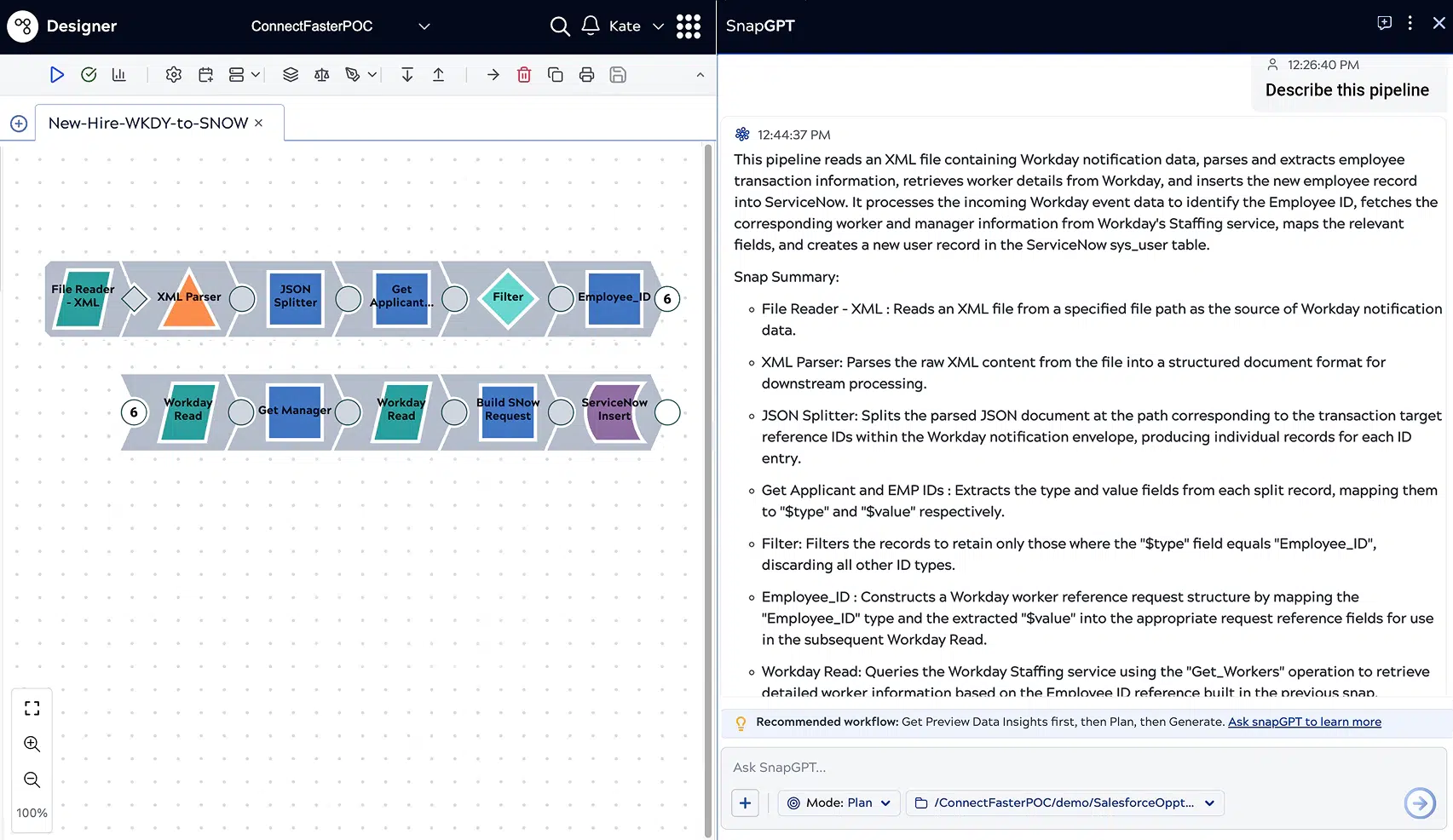Click the 'Snap Summary:' text
1453x840 pixels.
pos(786,277)
